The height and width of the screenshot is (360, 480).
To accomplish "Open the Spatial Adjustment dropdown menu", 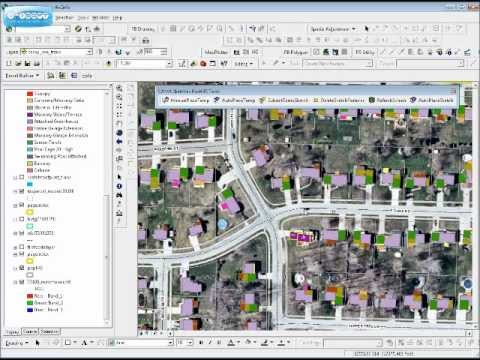I will (x=333, y=29).
